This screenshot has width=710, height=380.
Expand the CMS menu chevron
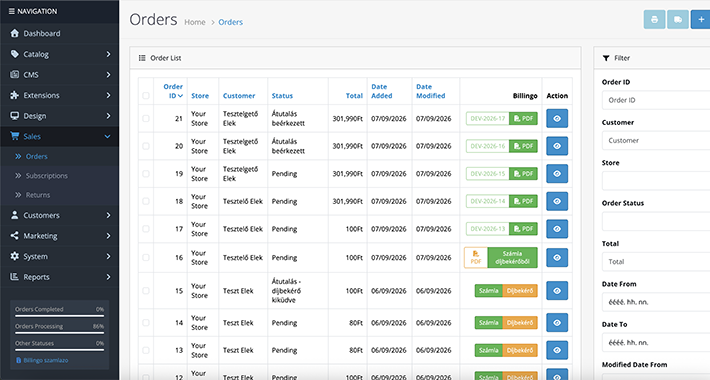tap(108, 74)
